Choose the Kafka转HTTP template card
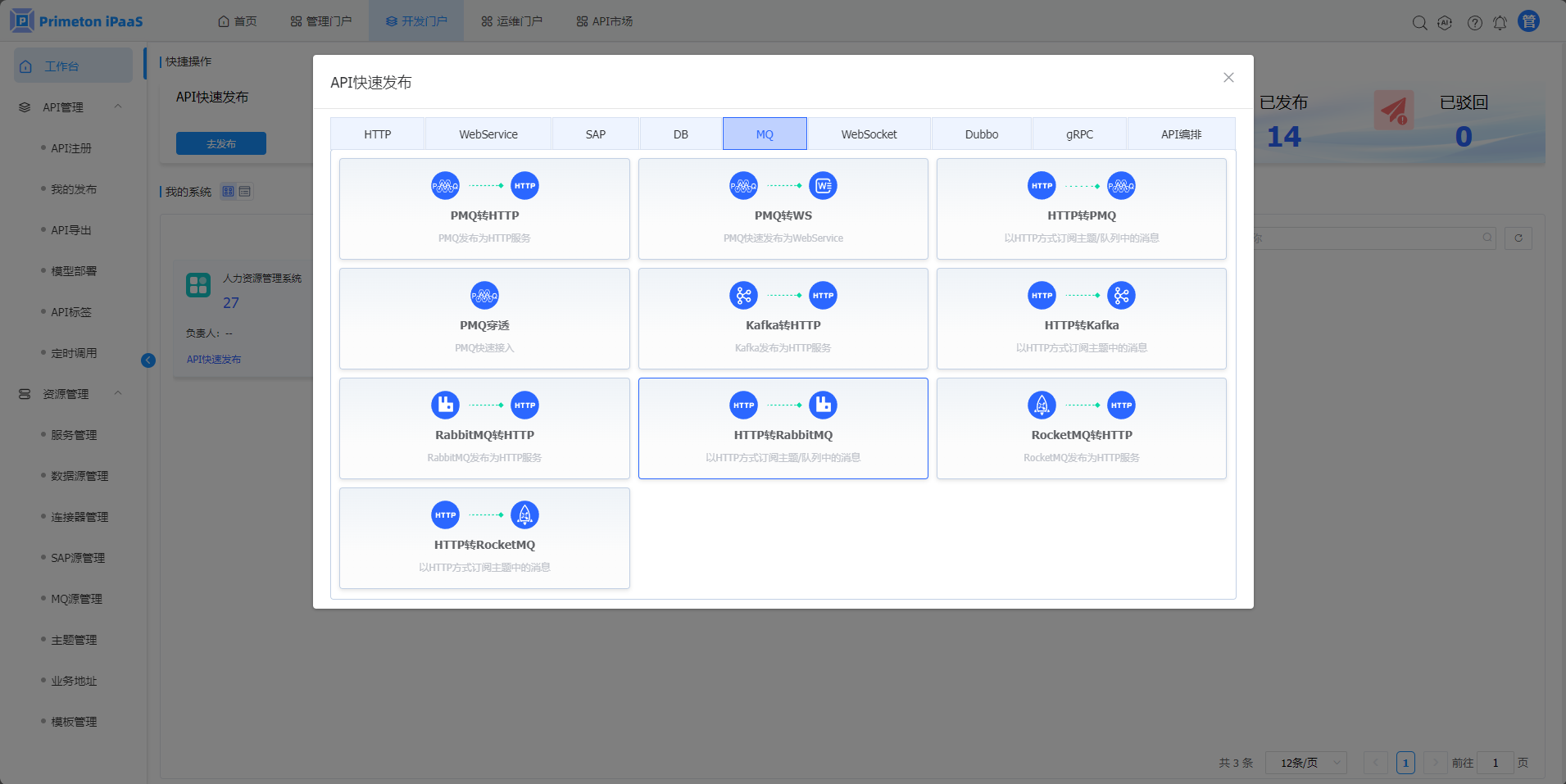This screenshot has width=1566, height=784. pos(783,319)
